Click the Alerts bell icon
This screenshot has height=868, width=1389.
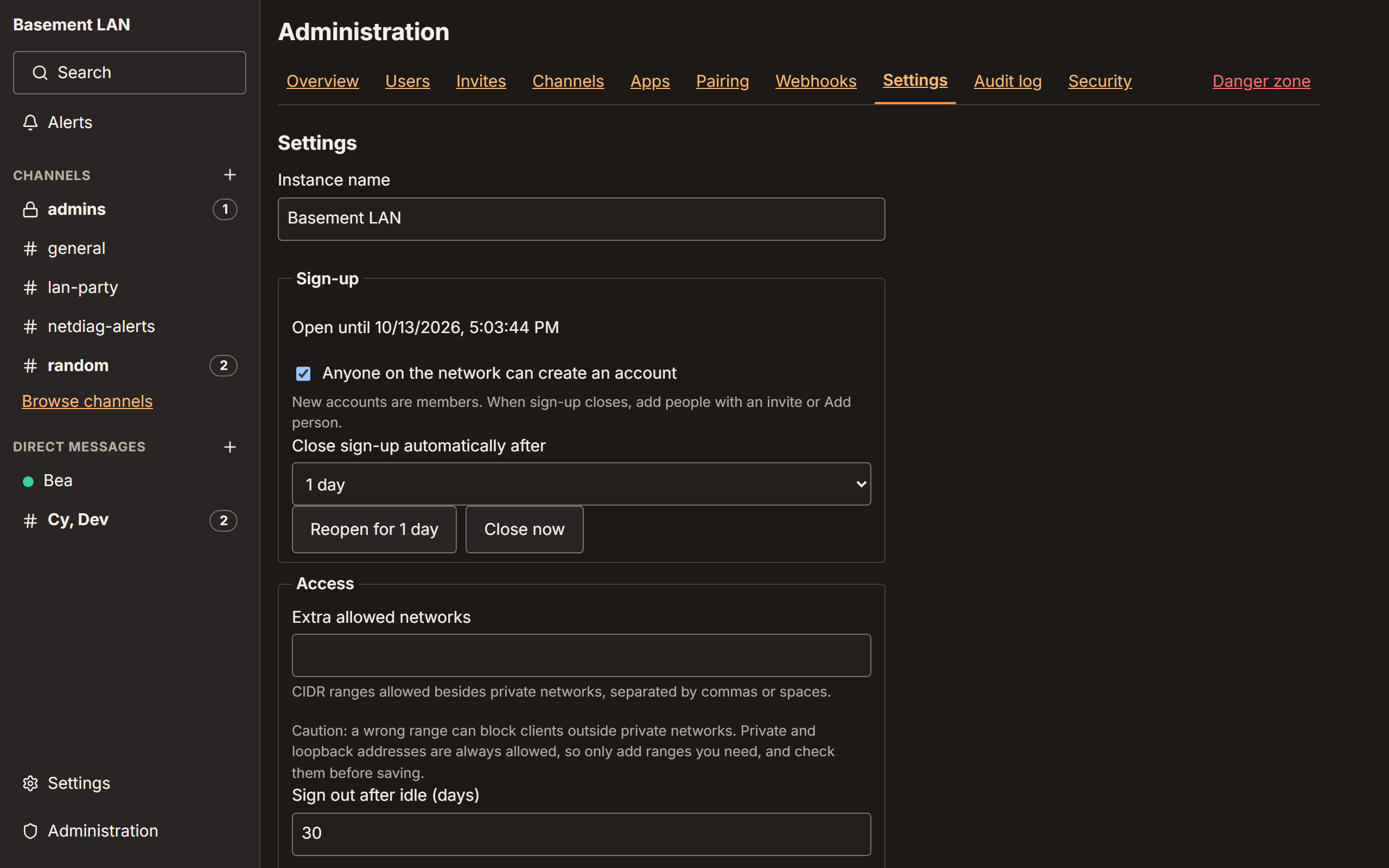30,122
